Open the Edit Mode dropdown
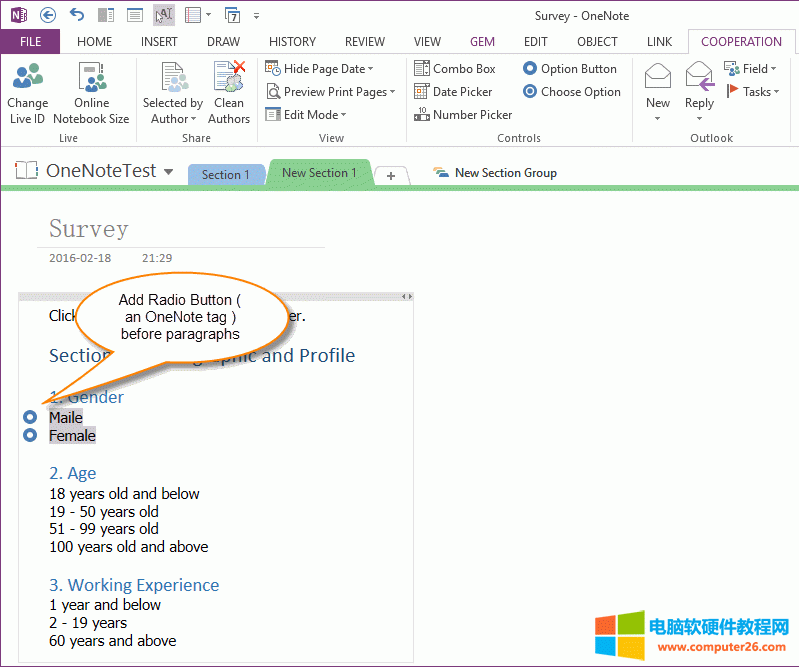 pyautogui.click(x=344, y=115)
